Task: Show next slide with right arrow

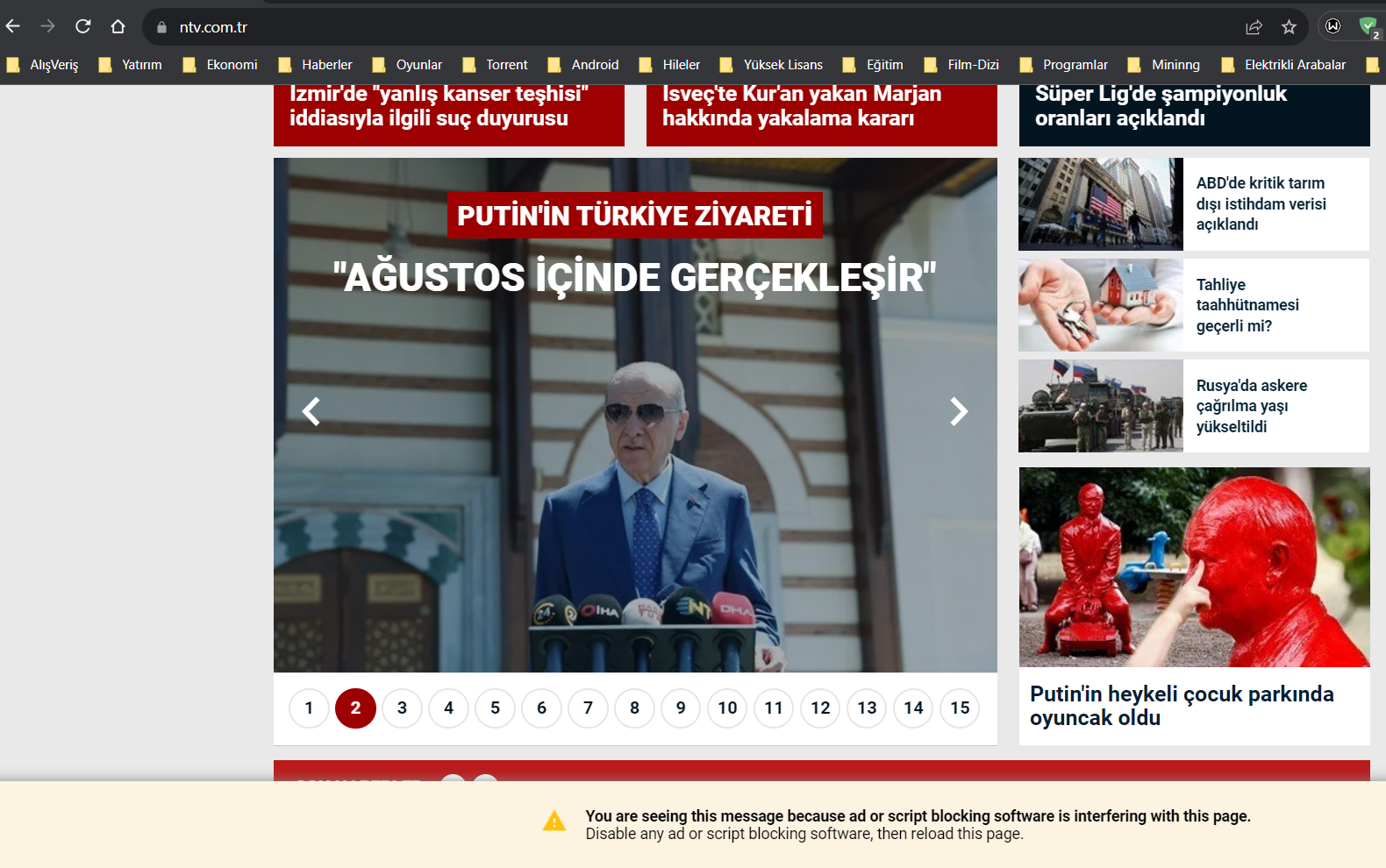Action: 959,411
